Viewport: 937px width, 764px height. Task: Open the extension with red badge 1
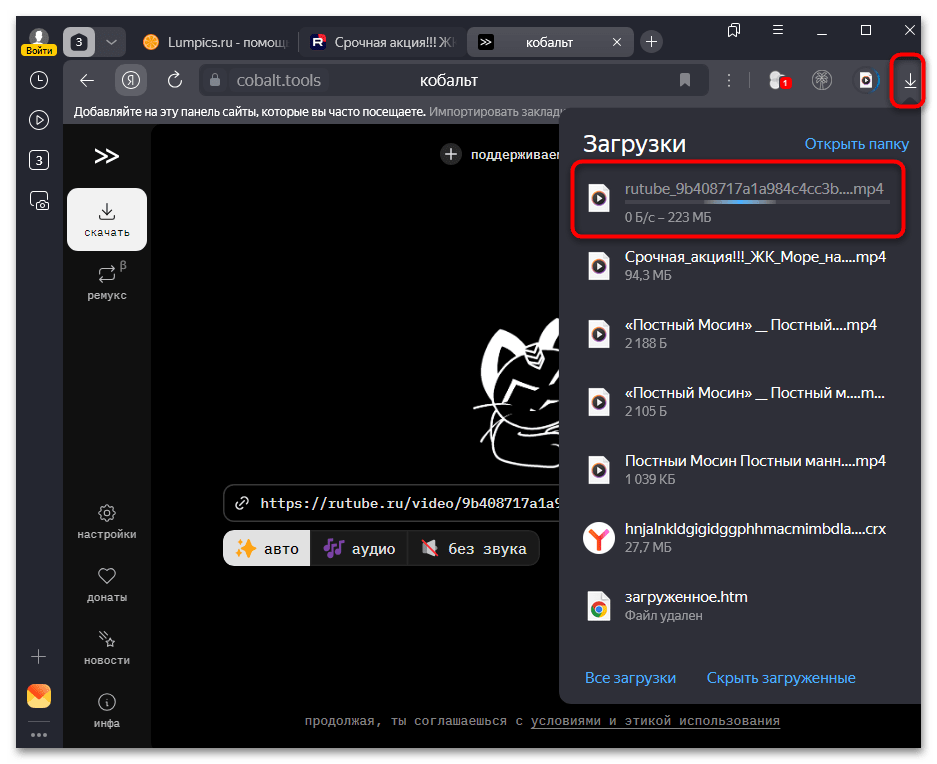(x=778, y=80)
